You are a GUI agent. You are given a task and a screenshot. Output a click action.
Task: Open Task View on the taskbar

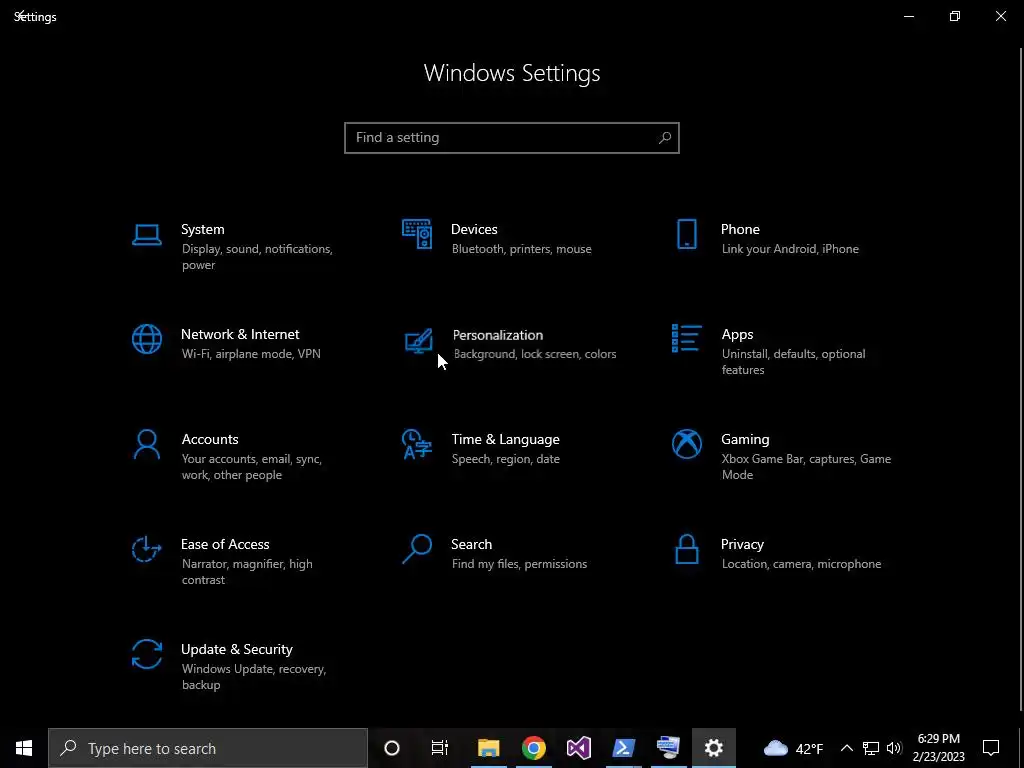pos(440,748)
